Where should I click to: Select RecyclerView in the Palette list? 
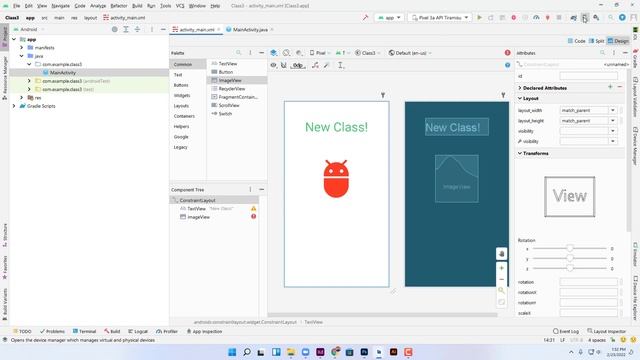coord(237,89)
